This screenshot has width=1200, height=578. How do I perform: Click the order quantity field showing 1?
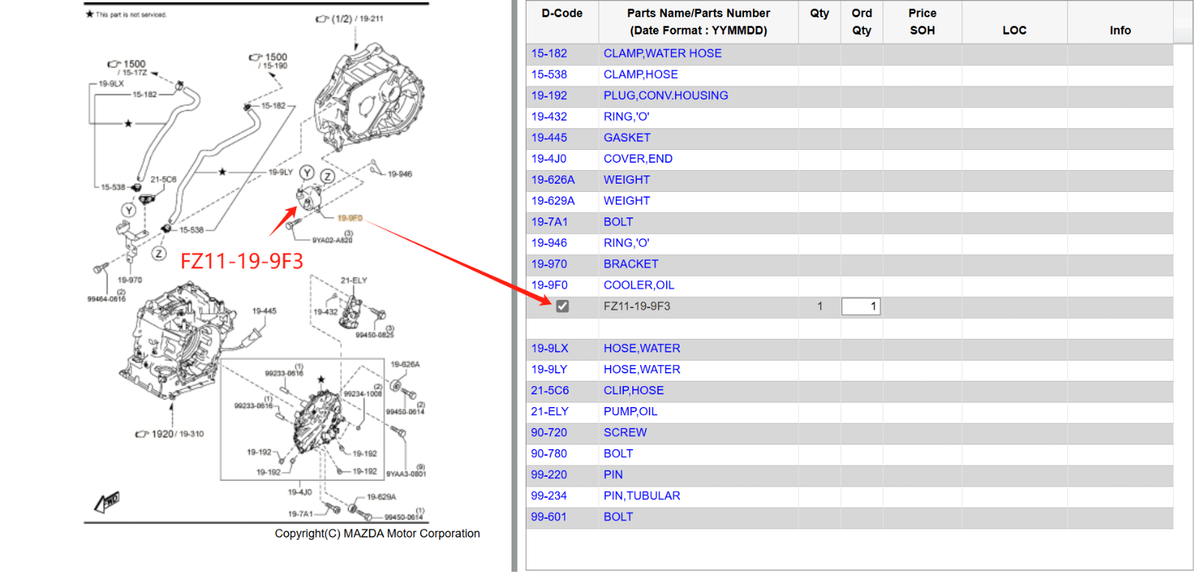pyautogui.click(x=860, y=306)
